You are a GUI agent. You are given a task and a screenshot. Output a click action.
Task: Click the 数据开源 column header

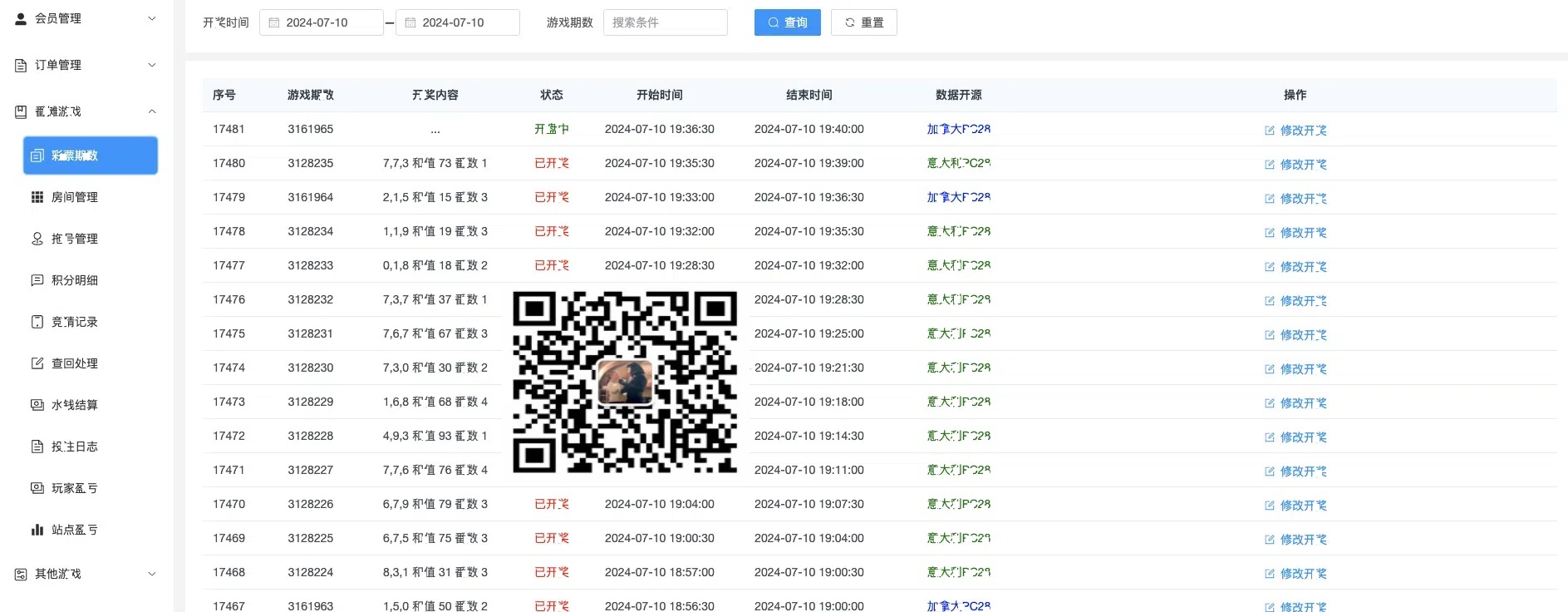point(959,95)
